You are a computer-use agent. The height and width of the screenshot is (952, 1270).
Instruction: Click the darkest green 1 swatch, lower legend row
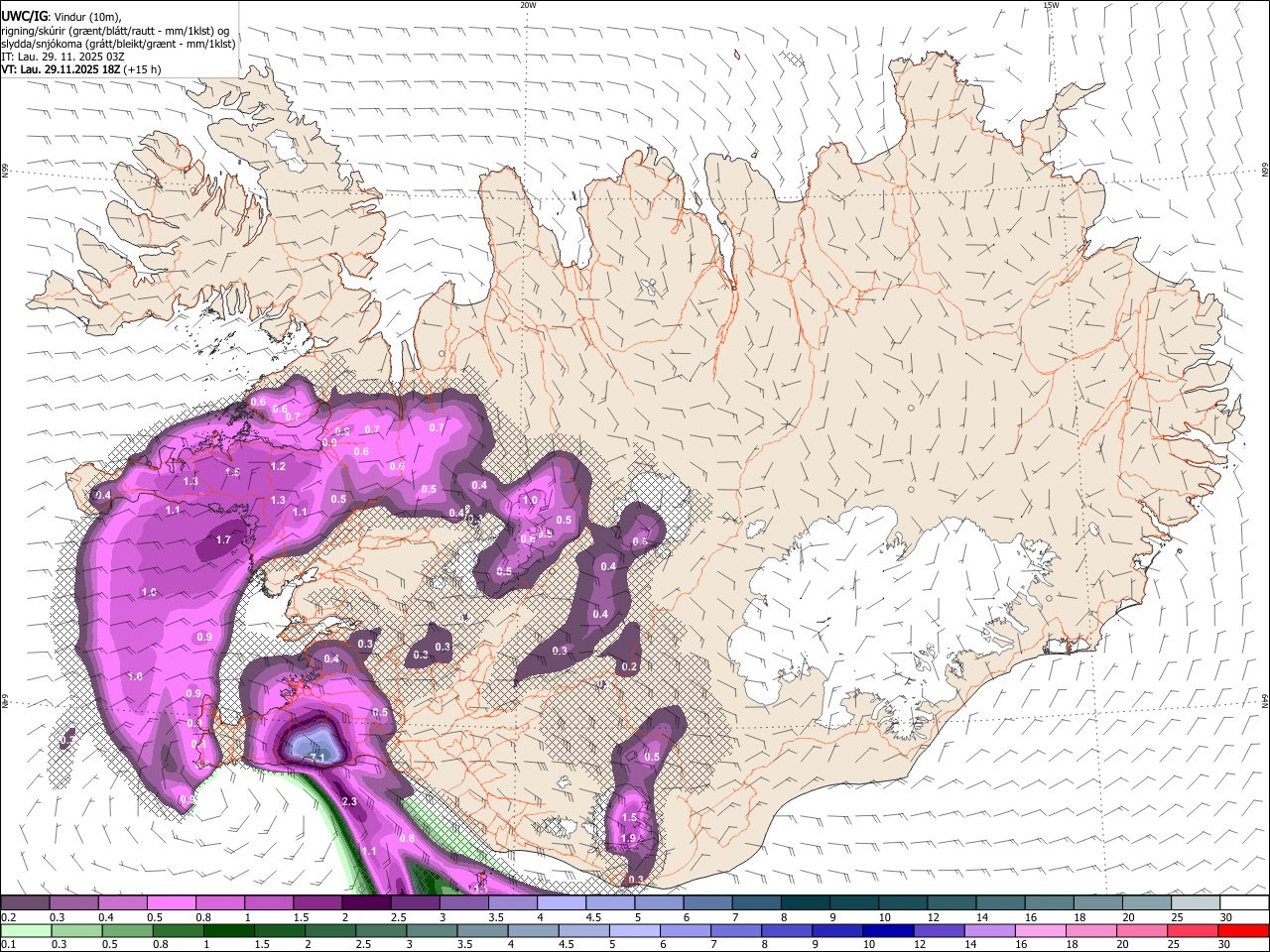click(228, 931)
